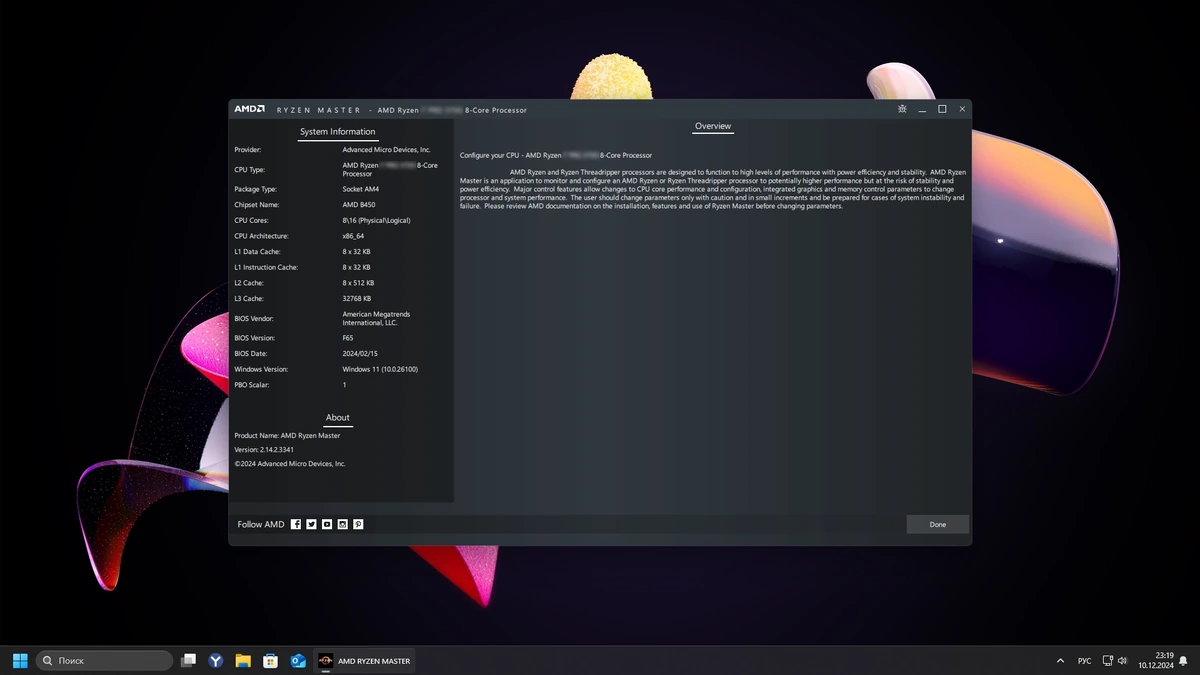This screenshot has width=1200, height=675.
Task: Minimize the Ryzen Master window
Action: pyautogui.click(x=923, y=109)
